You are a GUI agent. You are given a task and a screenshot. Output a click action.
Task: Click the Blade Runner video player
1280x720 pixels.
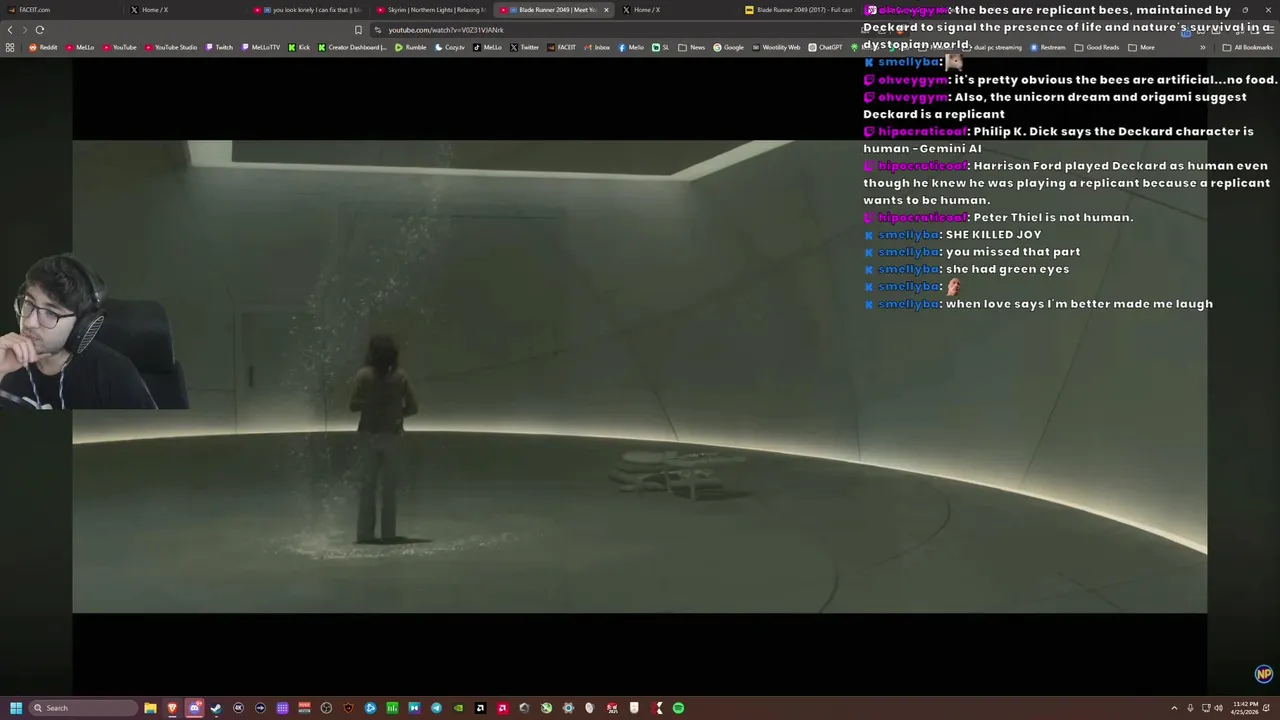(640, 376)
